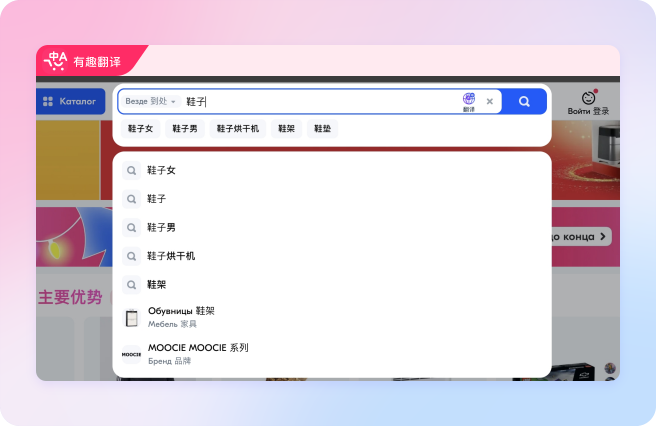Select the 鞋架 suggestion chip
Screen dimensions: 656x426
coord(287,128)
